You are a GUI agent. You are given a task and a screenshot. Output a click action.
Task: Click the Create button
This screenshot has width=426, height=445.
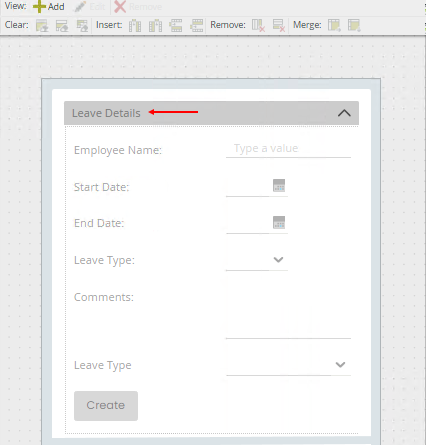point(106,406)
